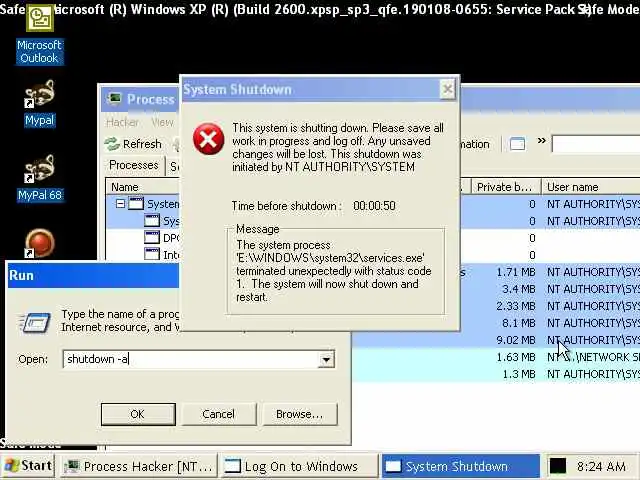This screenshot has width=640, height=480.
Task: Switch to Process Hacker taskbar button
Action: click(139, 466)
